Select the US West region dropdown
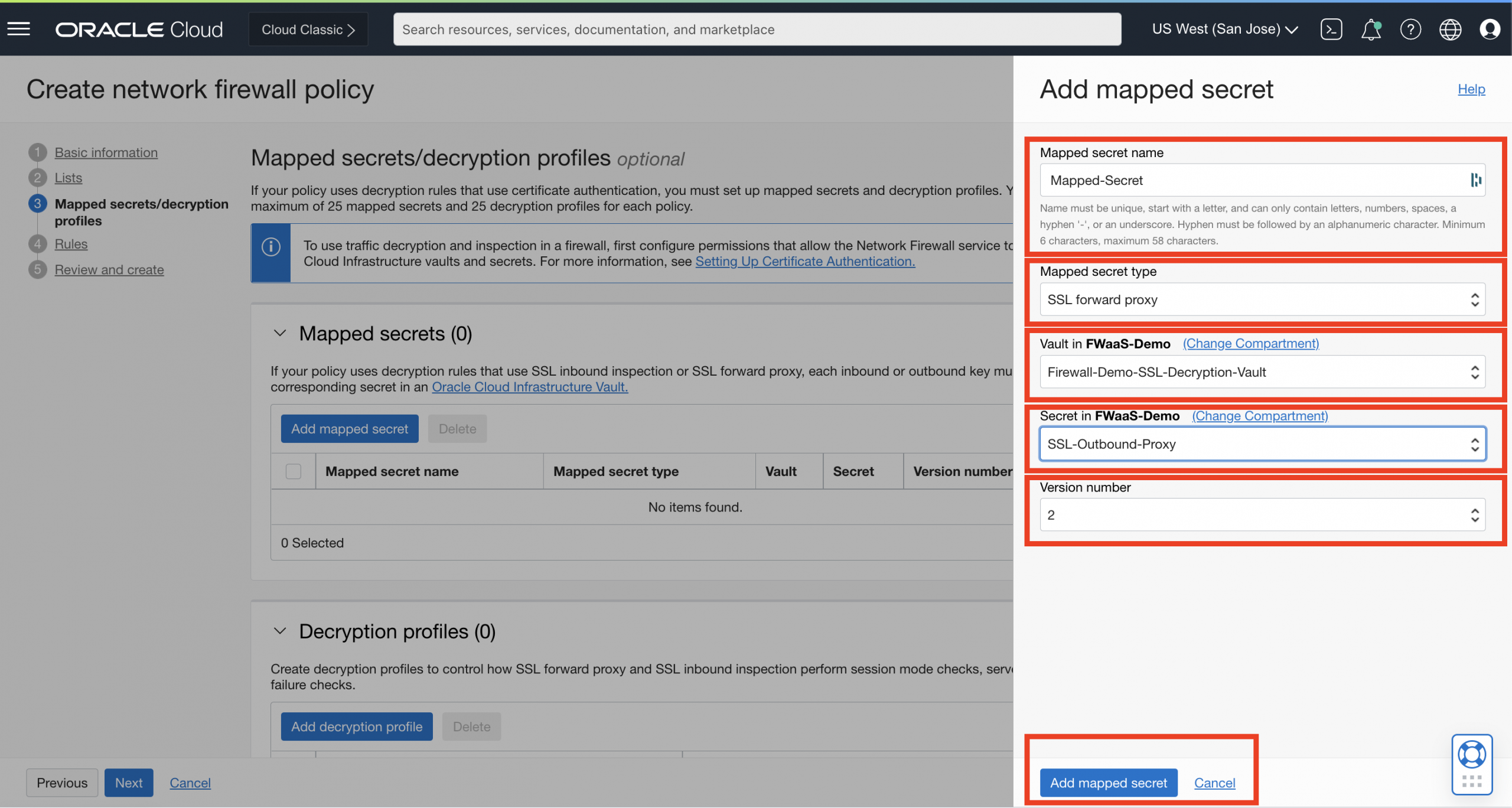Viewport: 1512px width, 808px height. point(1224,29)
